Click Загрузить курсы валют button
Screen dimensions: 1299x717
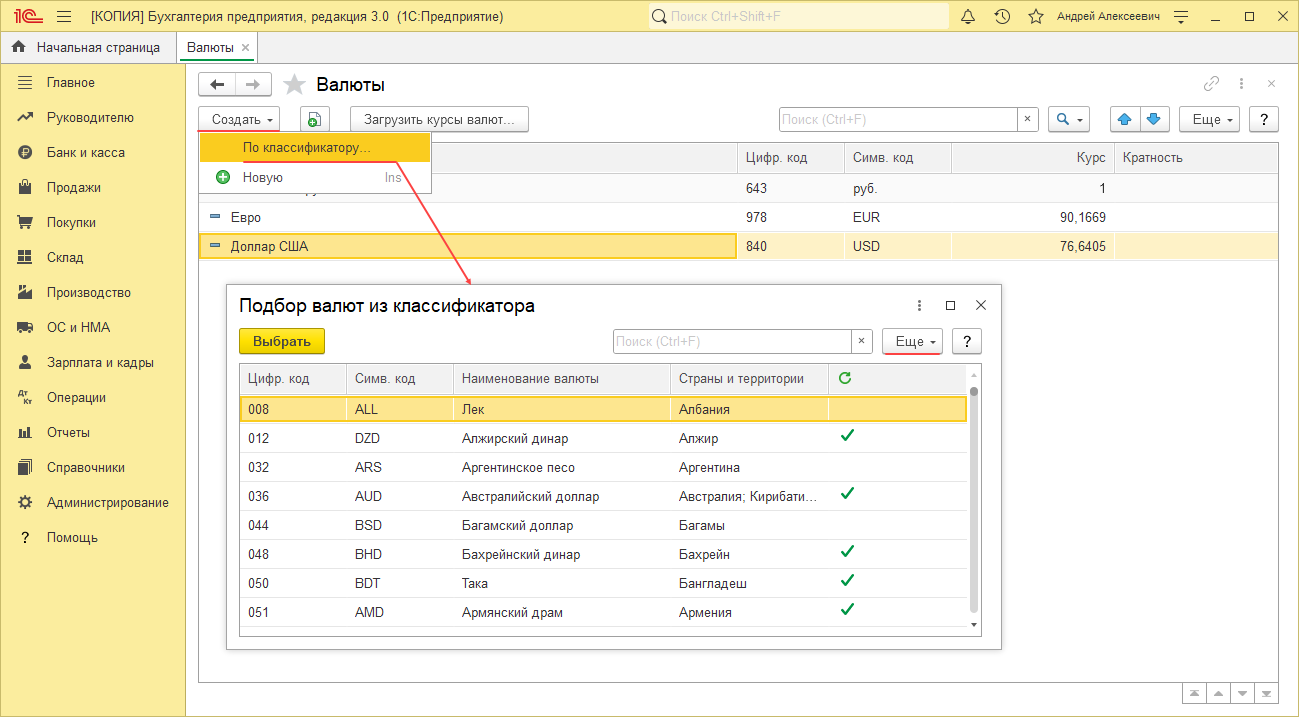439,119
